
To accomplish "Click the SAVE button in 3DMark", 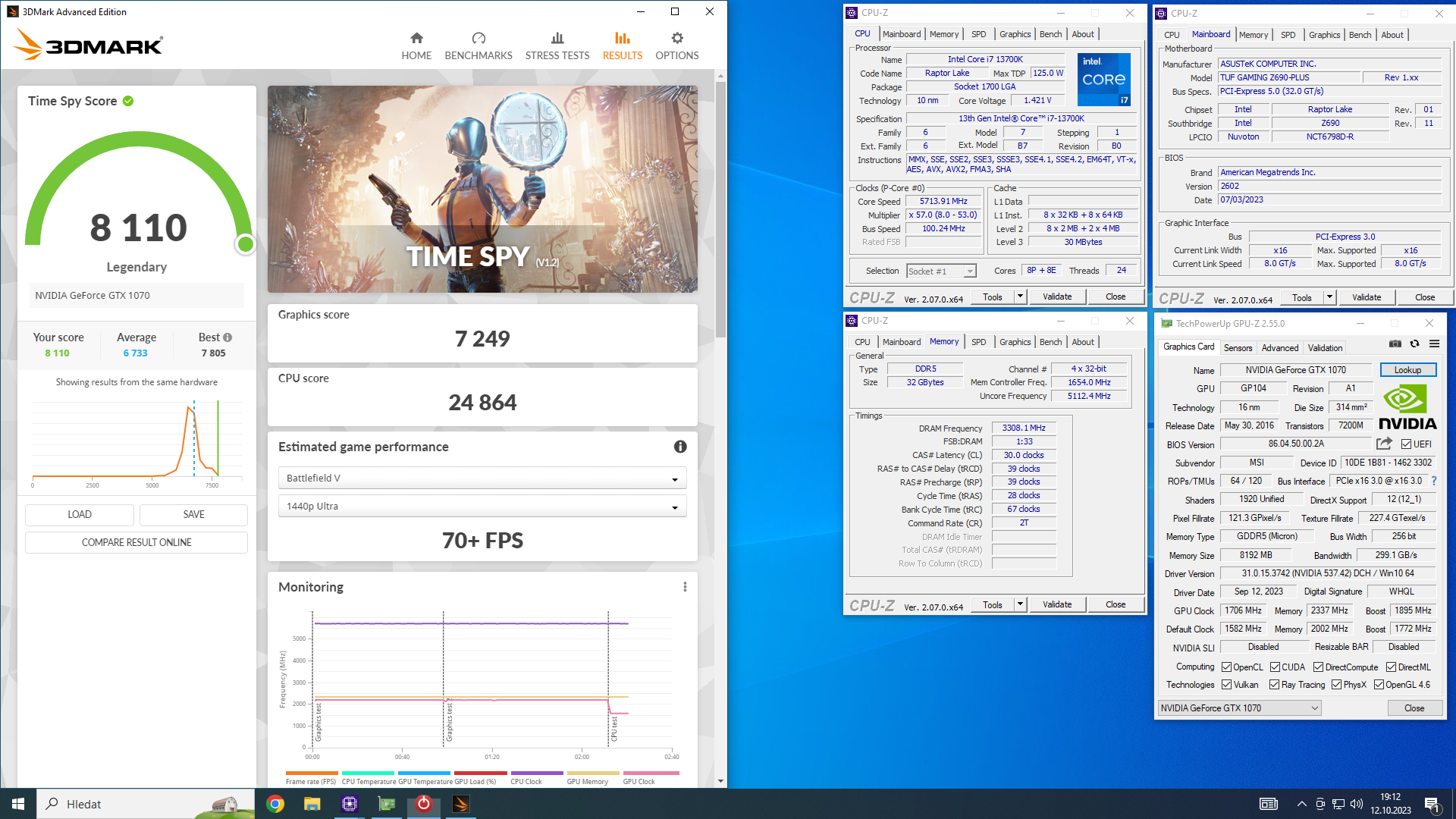I will (x=193, y=514).
